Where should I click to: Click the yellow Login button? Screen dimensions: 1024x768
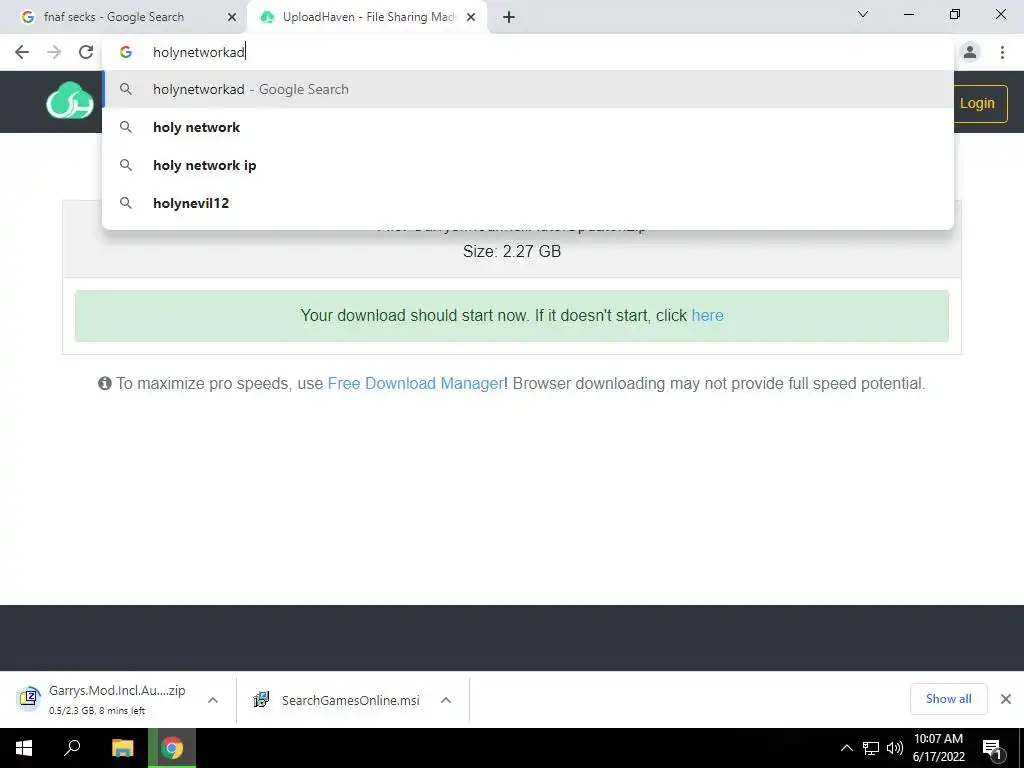pos(980,103)
